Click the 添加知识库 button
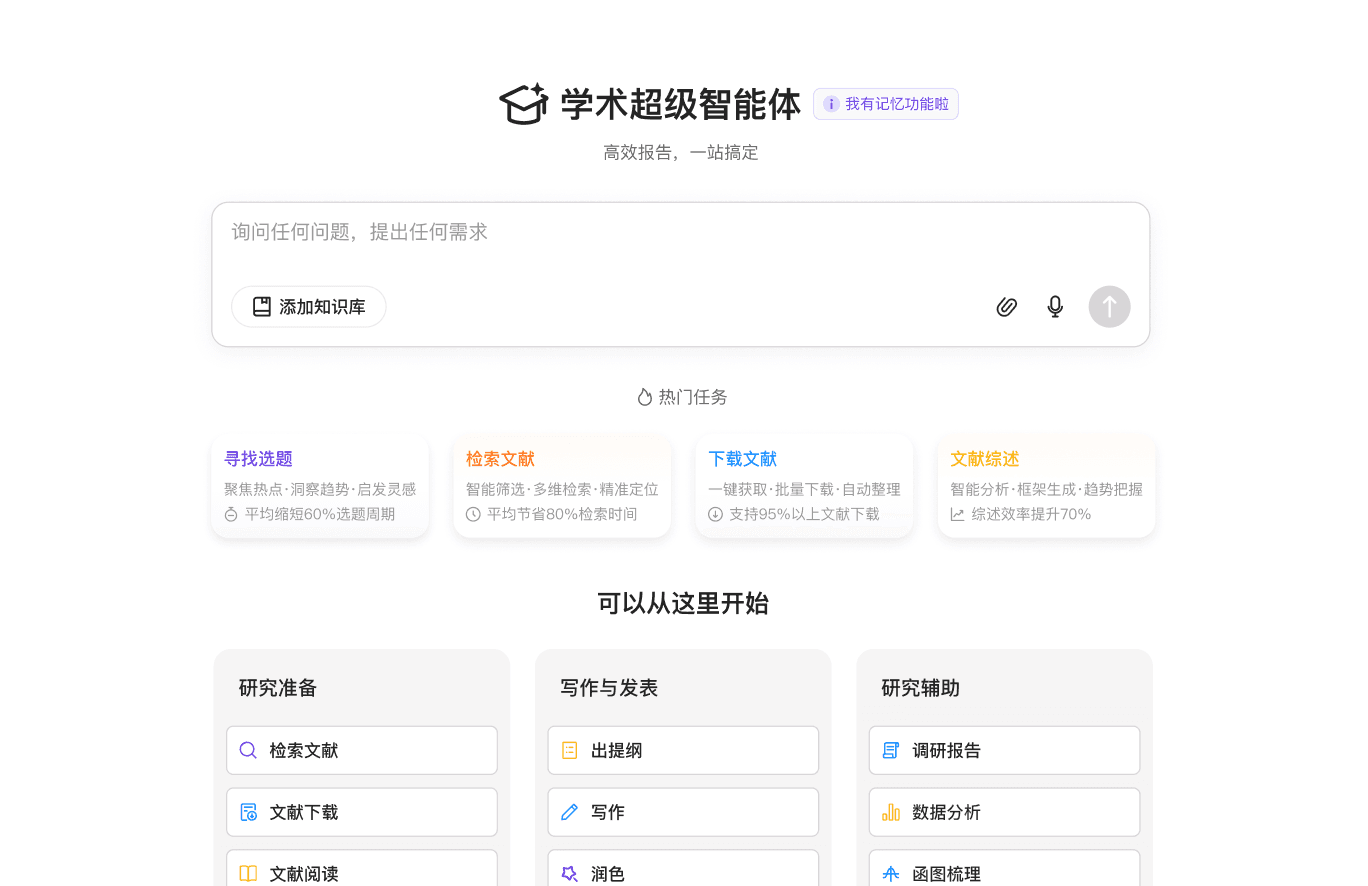The image size is (1368, 886). tap(308, 306)
